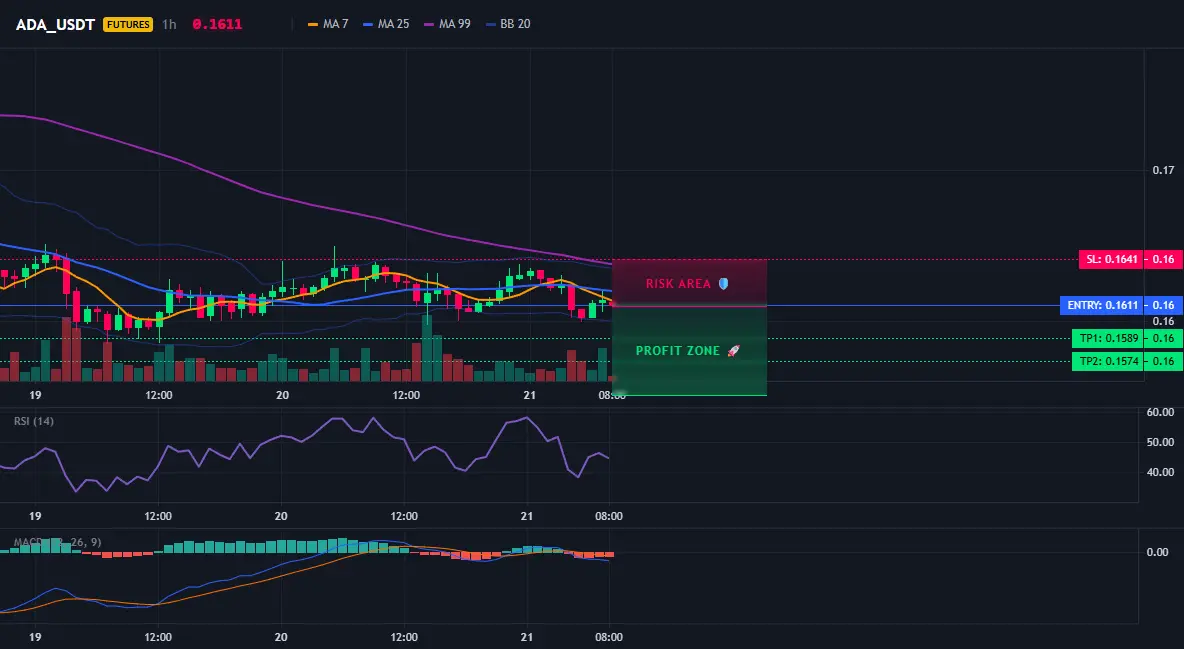Open the MACD indicator label
Viewport: 1184px width, 649px height.
coord(57,542)
